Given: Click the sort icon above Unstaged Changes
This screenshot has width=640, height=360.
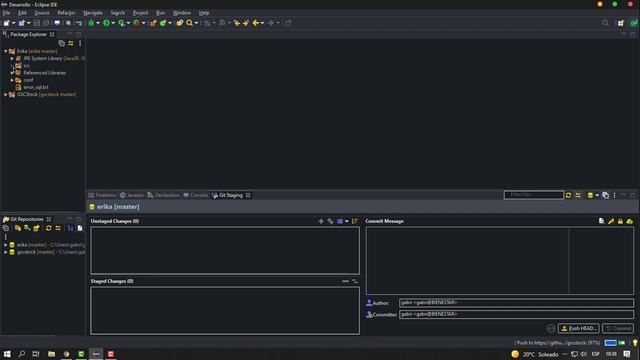Looking at the screenshot, I should point(355,221).
